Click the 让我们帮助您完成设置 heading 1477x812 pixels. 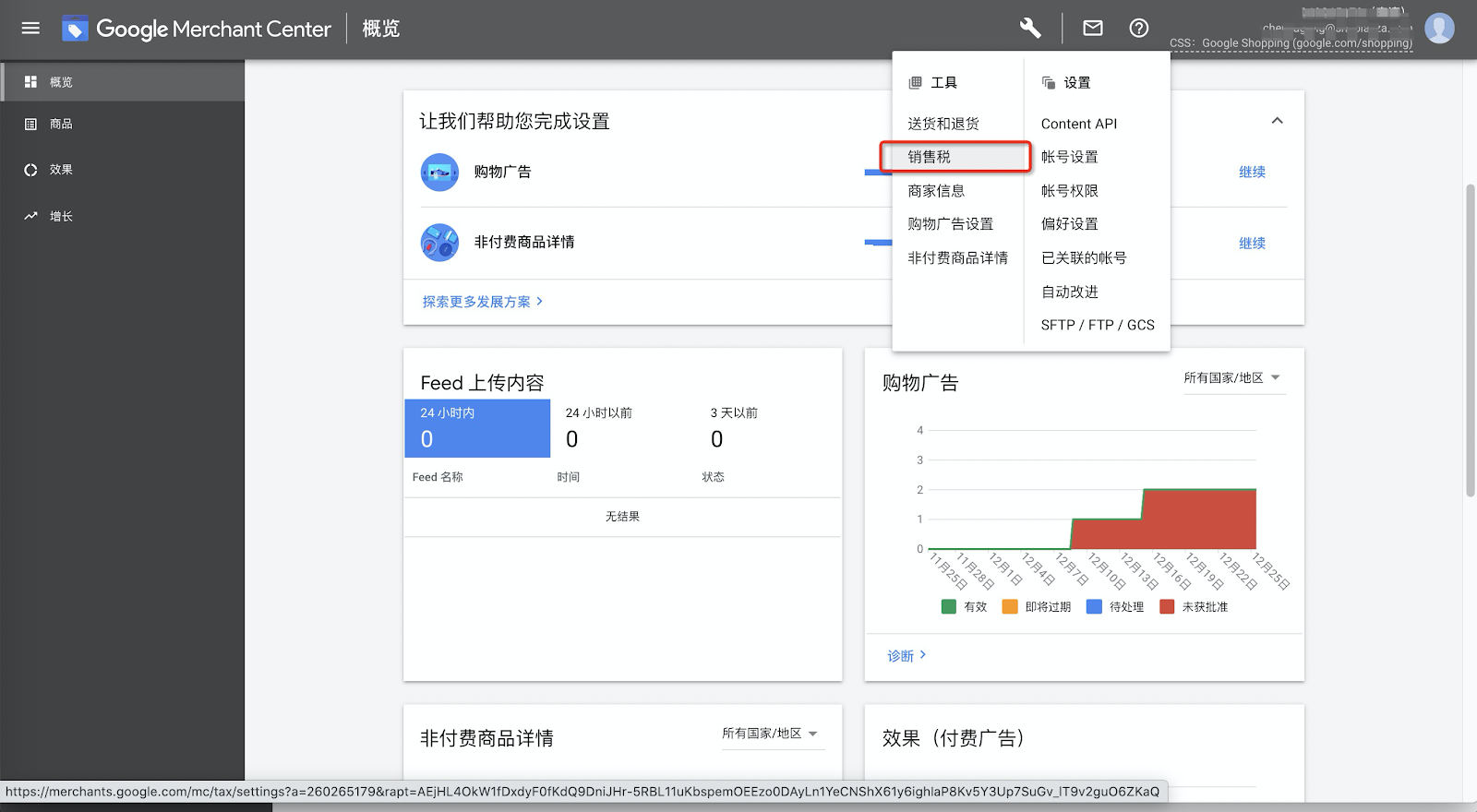click(514, 122)
